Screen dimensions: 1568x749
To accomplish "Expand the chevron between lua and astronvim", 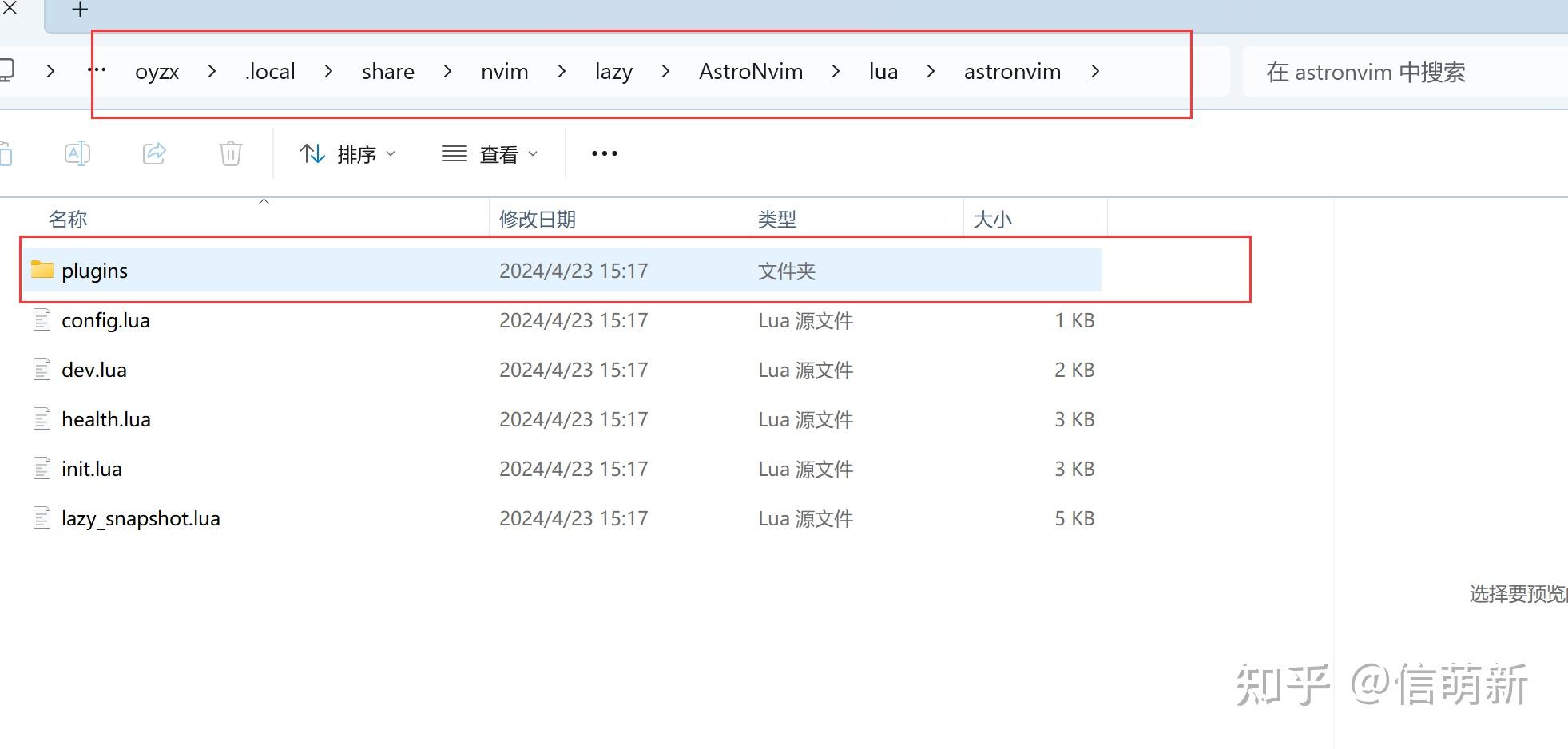I will pos(931,71).
